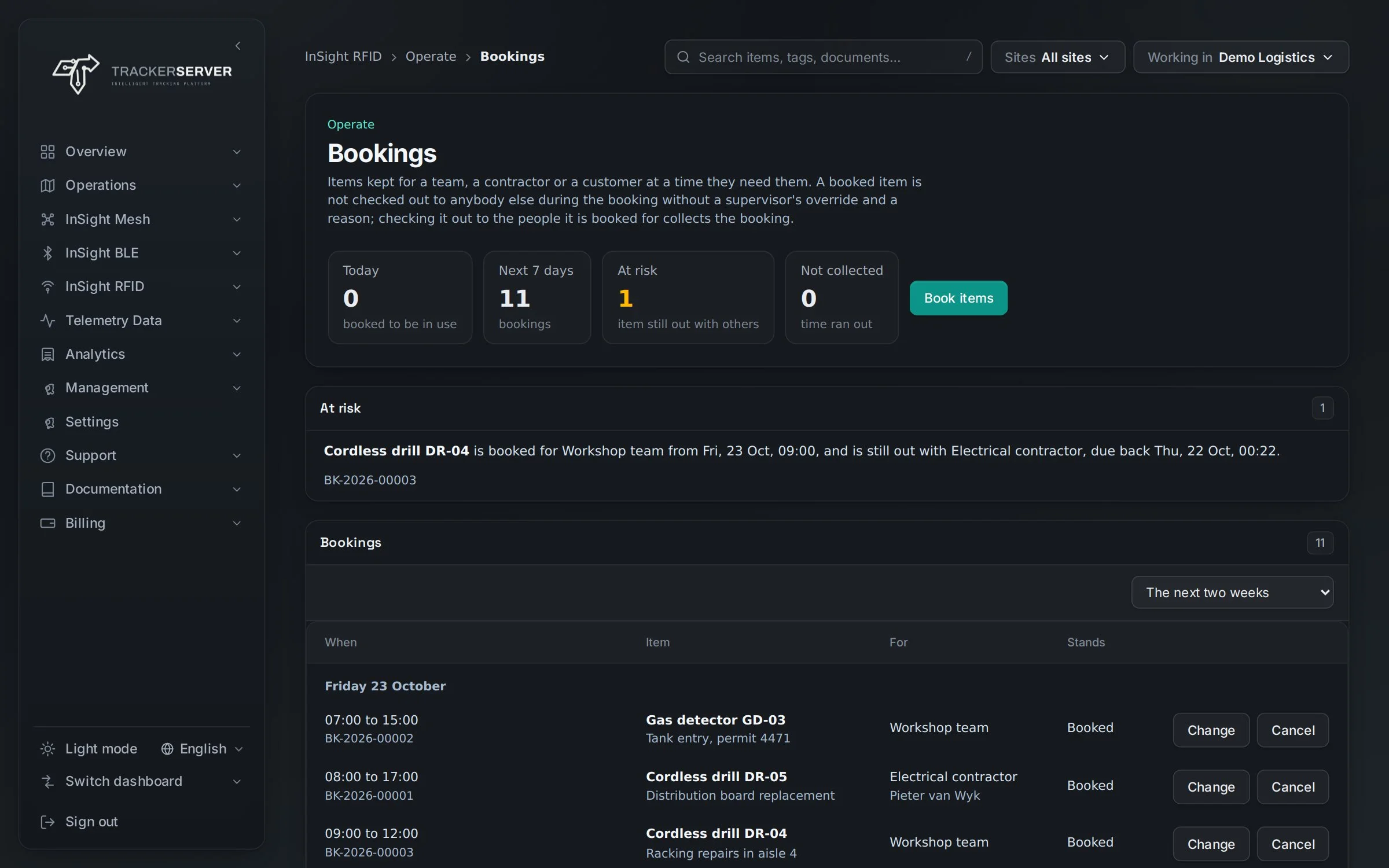The width and height of the screenshot is (1389, 868).
Task: Open the English language selector
Action: (x=202, y=749)
